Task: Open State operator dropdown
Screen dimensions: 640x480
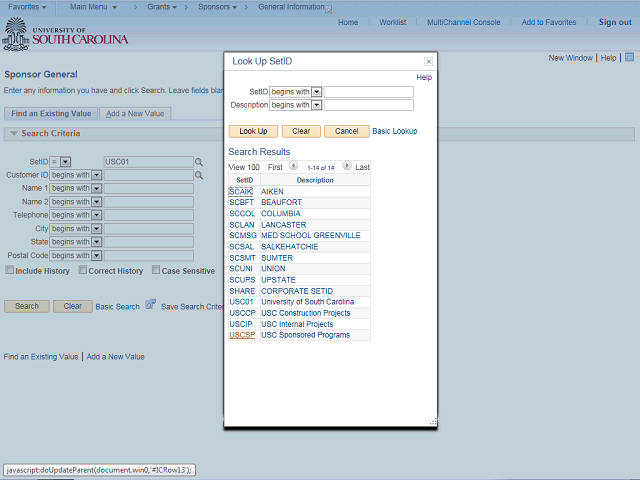Action: coord(96,242)
